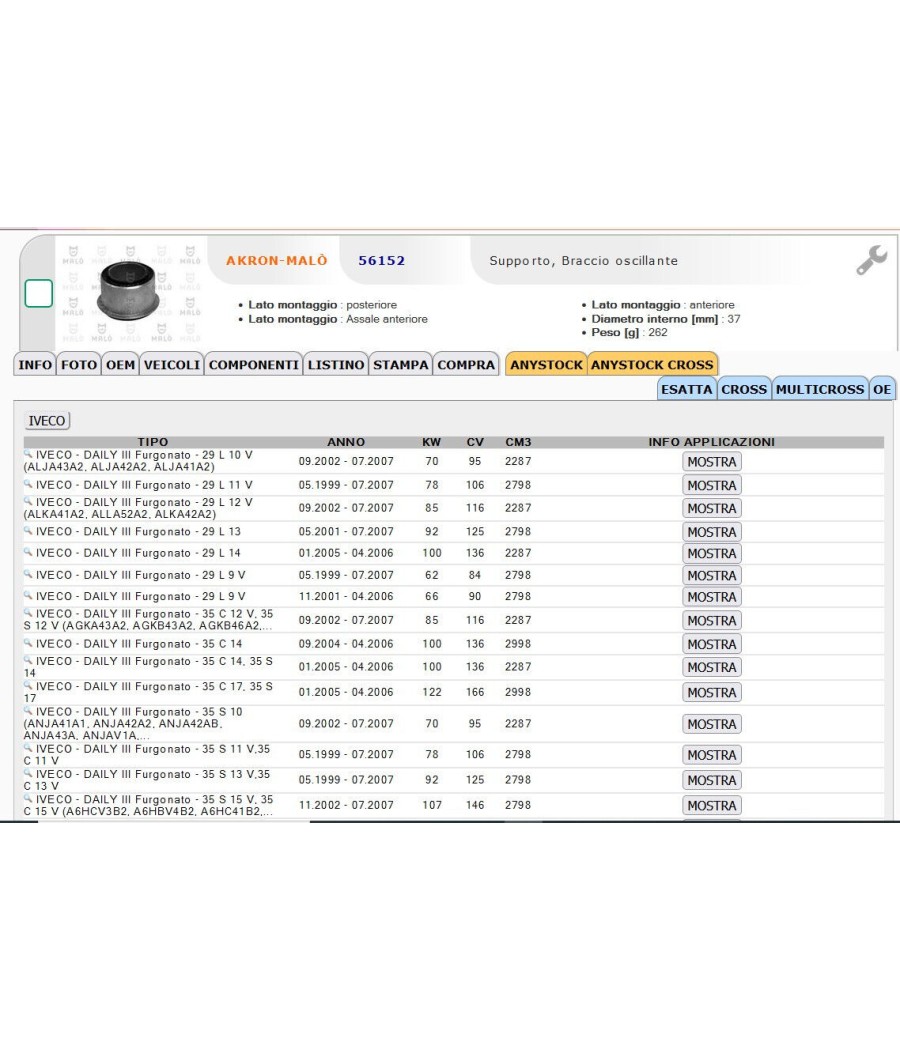
Task: Tick the selection checkbox beside the part photo
Action: click(39, 293)
